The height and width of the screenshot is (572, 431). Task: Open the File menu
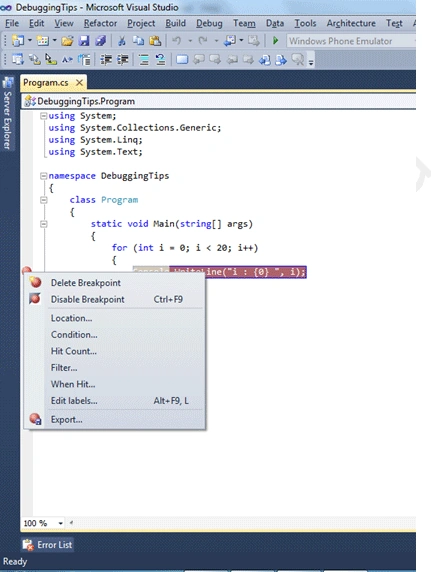[x=12, y=23]
